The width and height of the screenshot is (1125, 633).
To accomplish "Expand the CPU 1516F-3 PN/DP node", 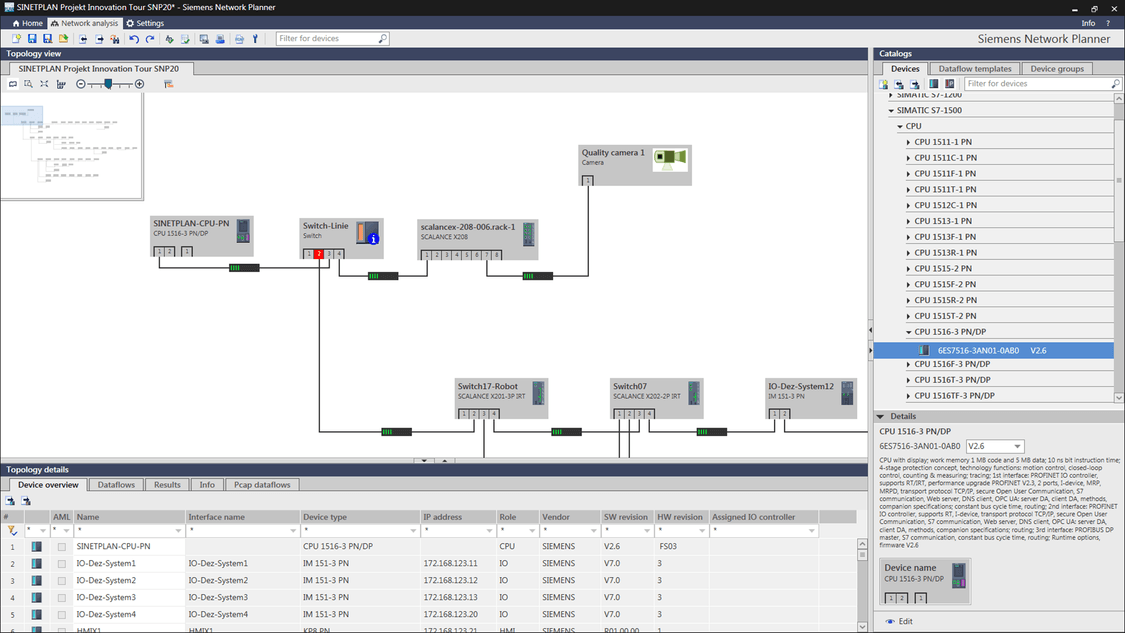I will (908, 365).
